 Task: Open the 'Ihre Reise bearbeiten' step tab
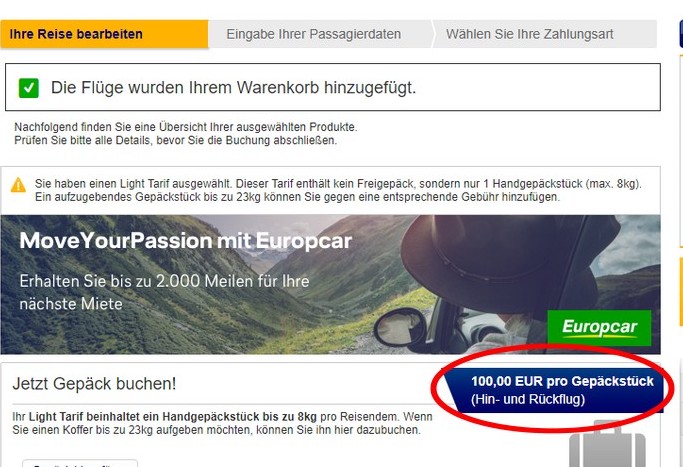[x=104, y=34]
